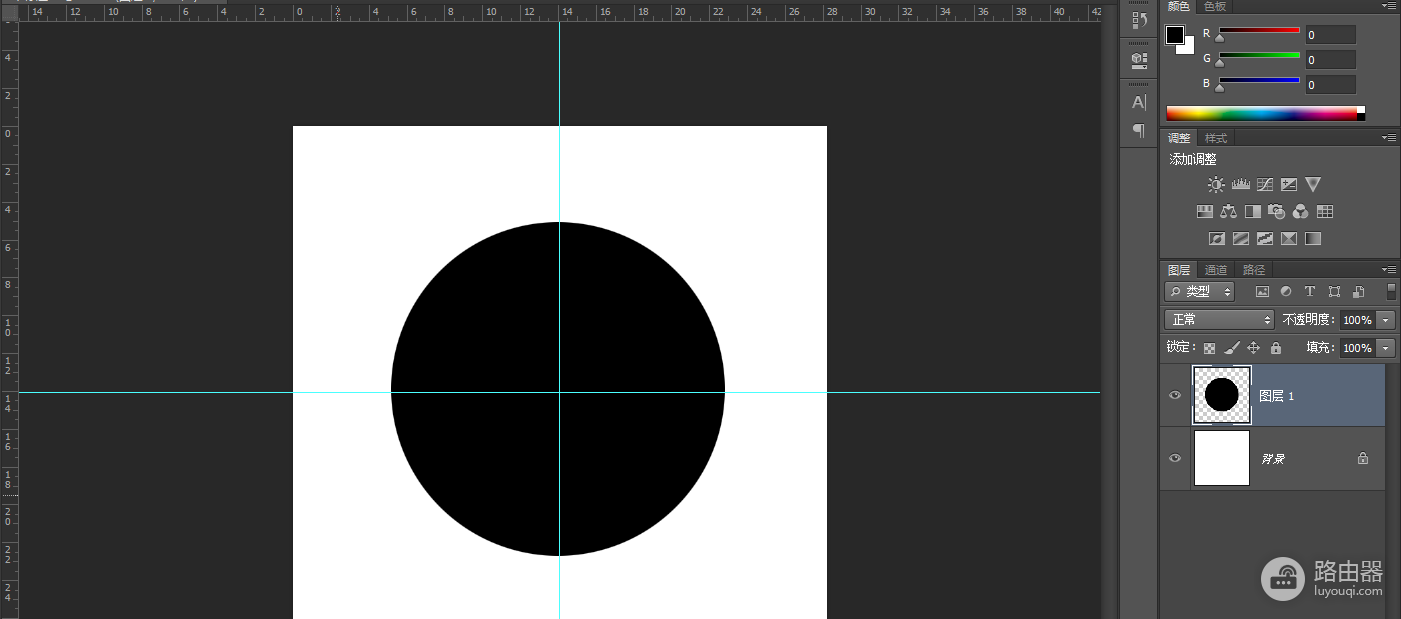
Task: Filter layers by pixel layers icon
Action: coord(1262,292)
